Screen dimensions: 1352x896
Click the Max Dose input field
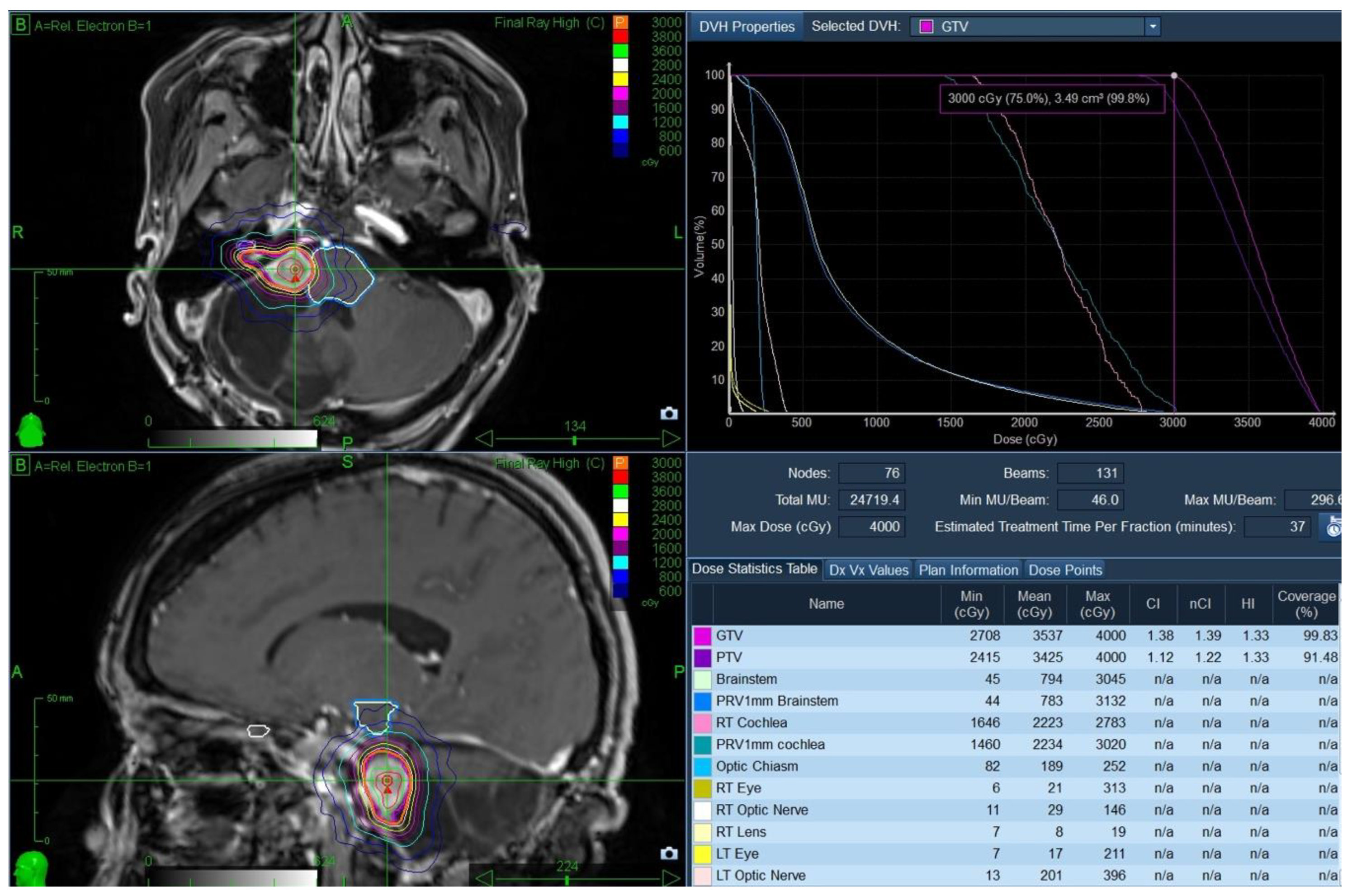pyautogui.click(x=871, y=526)
